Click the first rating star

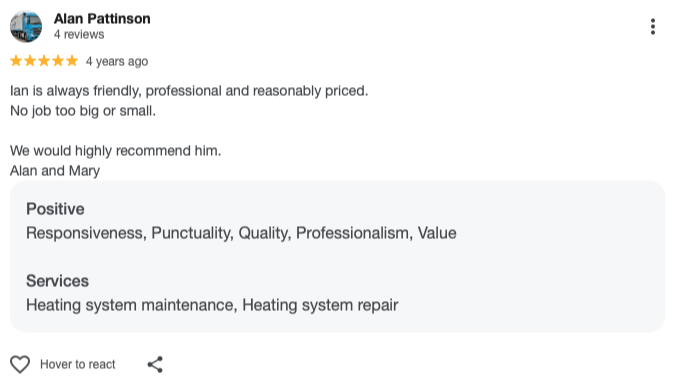coord(16,61)
